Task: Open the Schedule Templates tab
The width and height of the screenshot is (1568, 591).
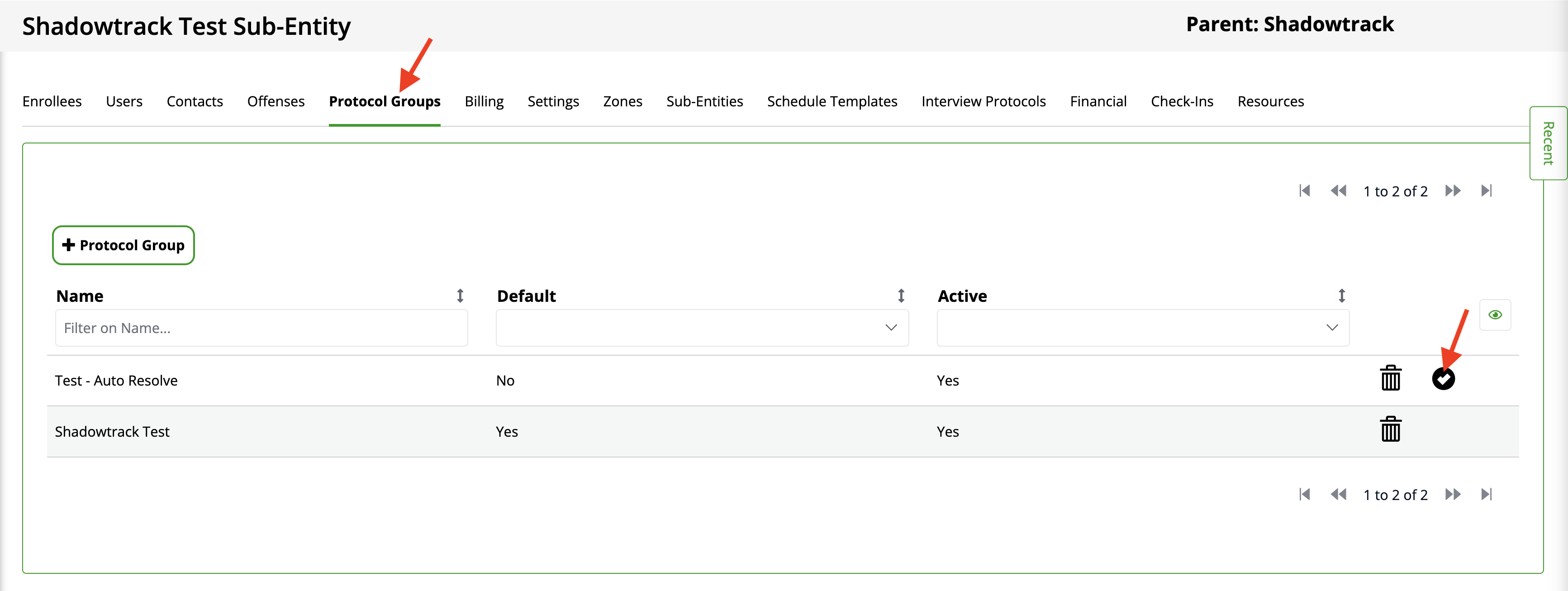Action: click(x=832, y=102)
